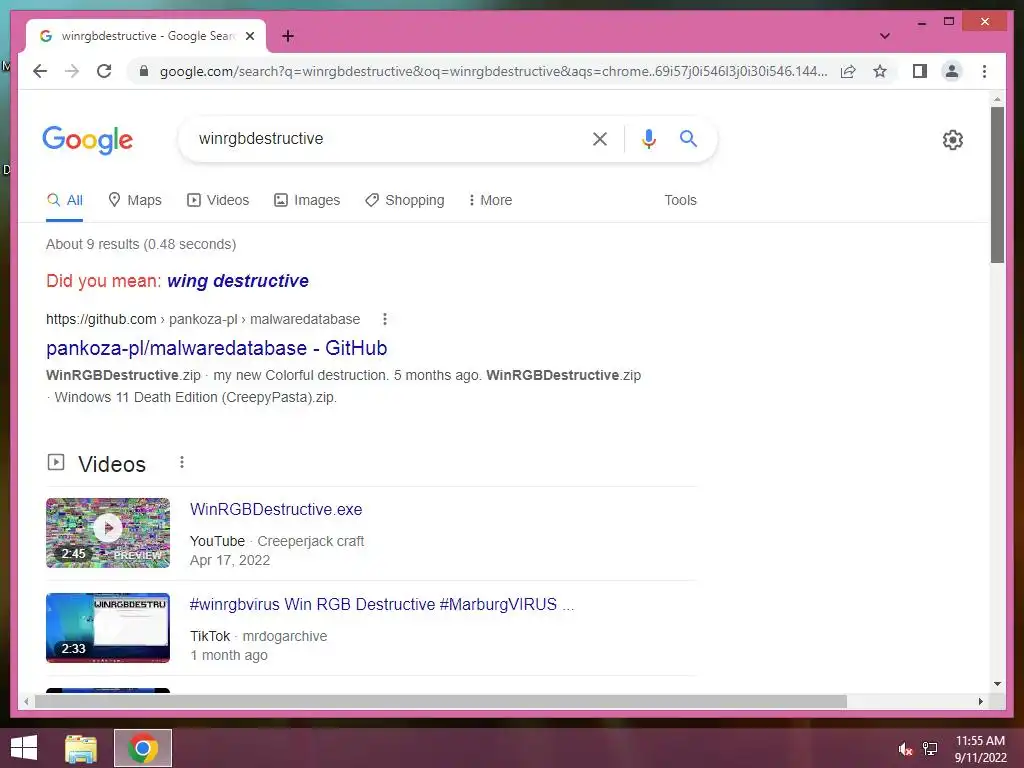Image resolution: width=1024 pixels, height=768 pixels.
Task: Play the WinRGBDestructive.exe video thumbnail
Action: point(108,532)
